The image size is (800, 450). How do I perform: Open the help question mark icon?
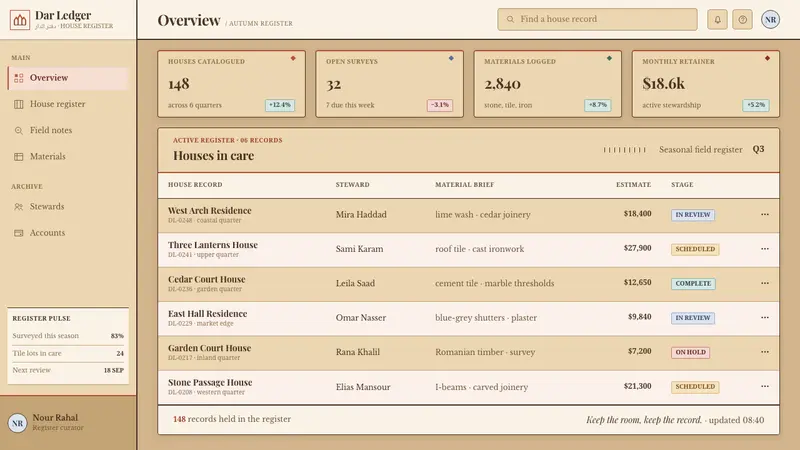click(742, 19)
